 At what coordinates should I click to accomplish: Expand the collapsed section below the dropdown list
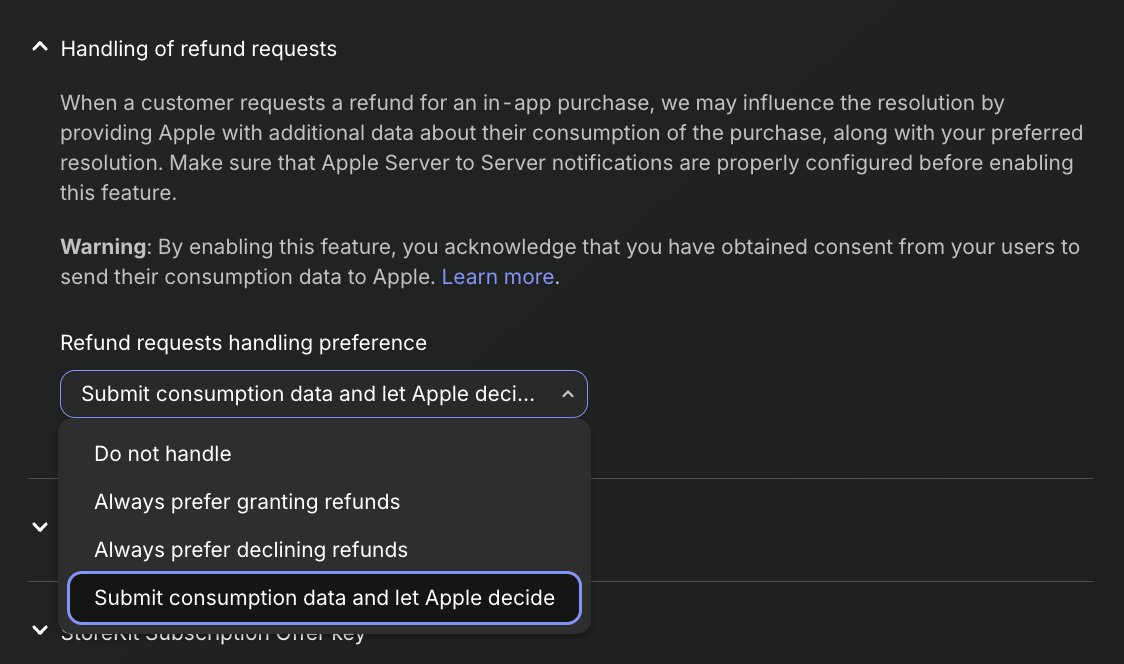pyautogui.click(x=40, y=526)
